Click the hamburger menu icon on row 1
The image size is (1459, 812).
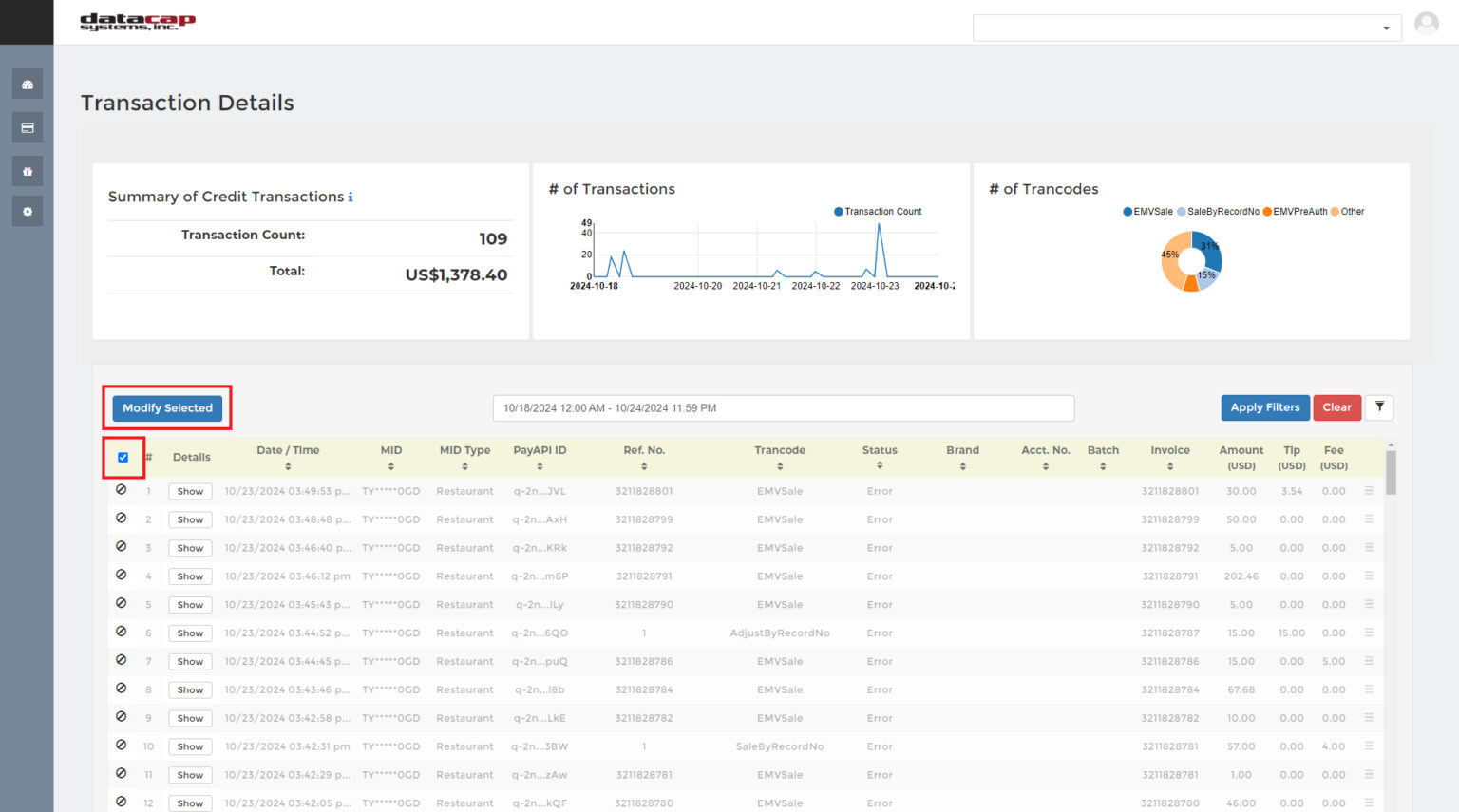click(1368, 491)
